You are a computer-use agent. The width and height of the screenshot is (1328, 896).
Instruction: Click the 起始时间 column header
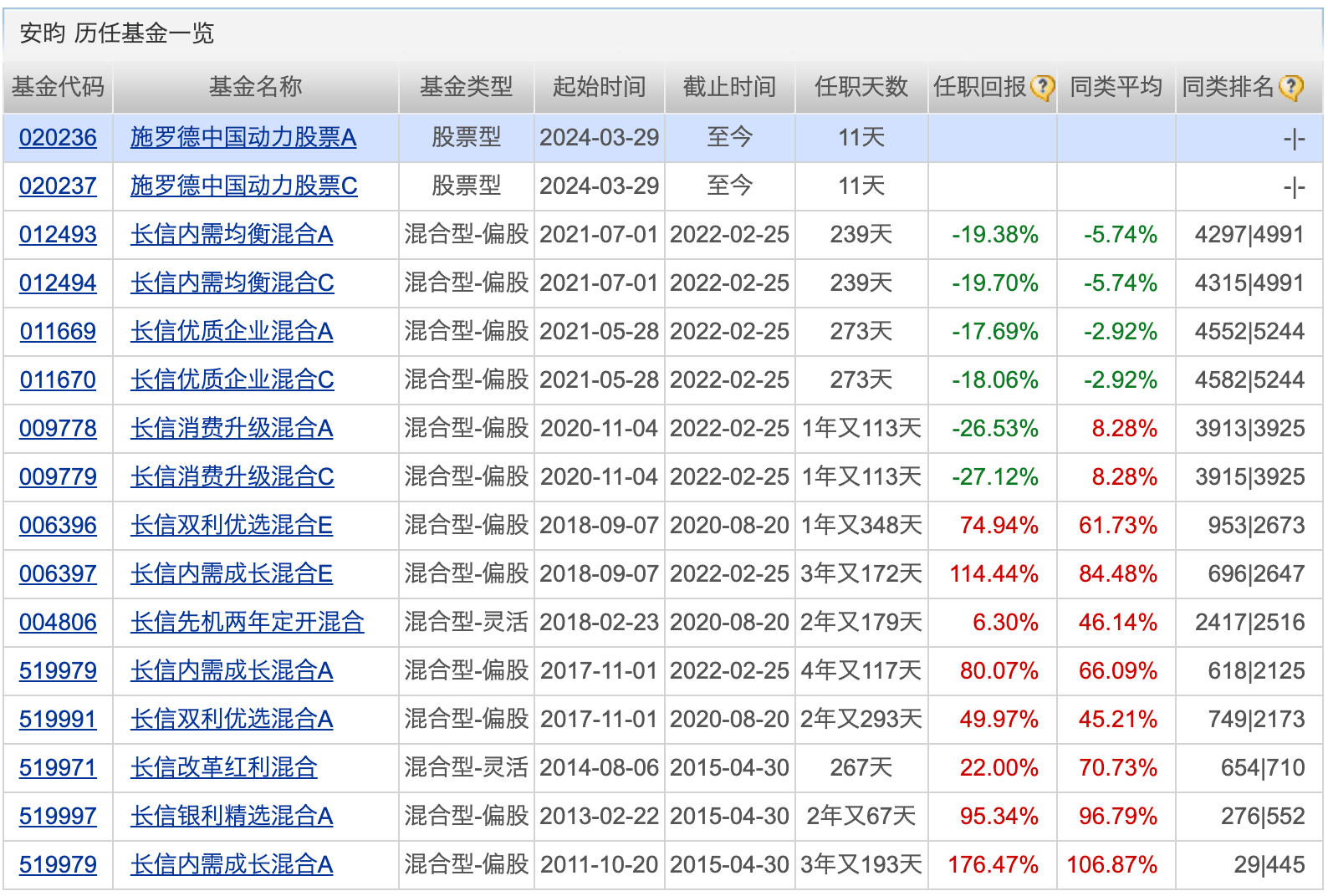coord(599,87)
